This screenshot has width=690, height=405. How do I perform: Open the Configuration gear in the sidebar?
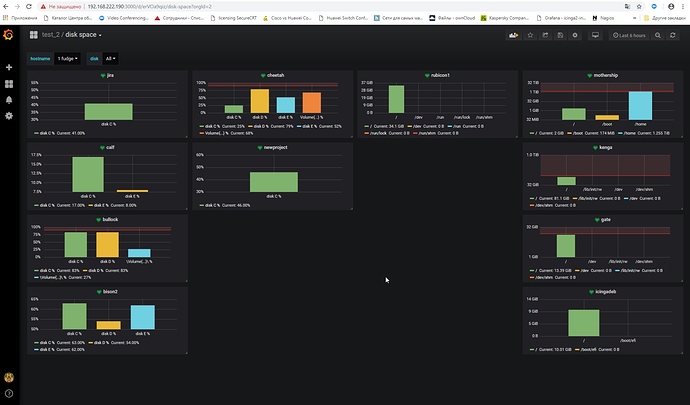click(9, 115)
